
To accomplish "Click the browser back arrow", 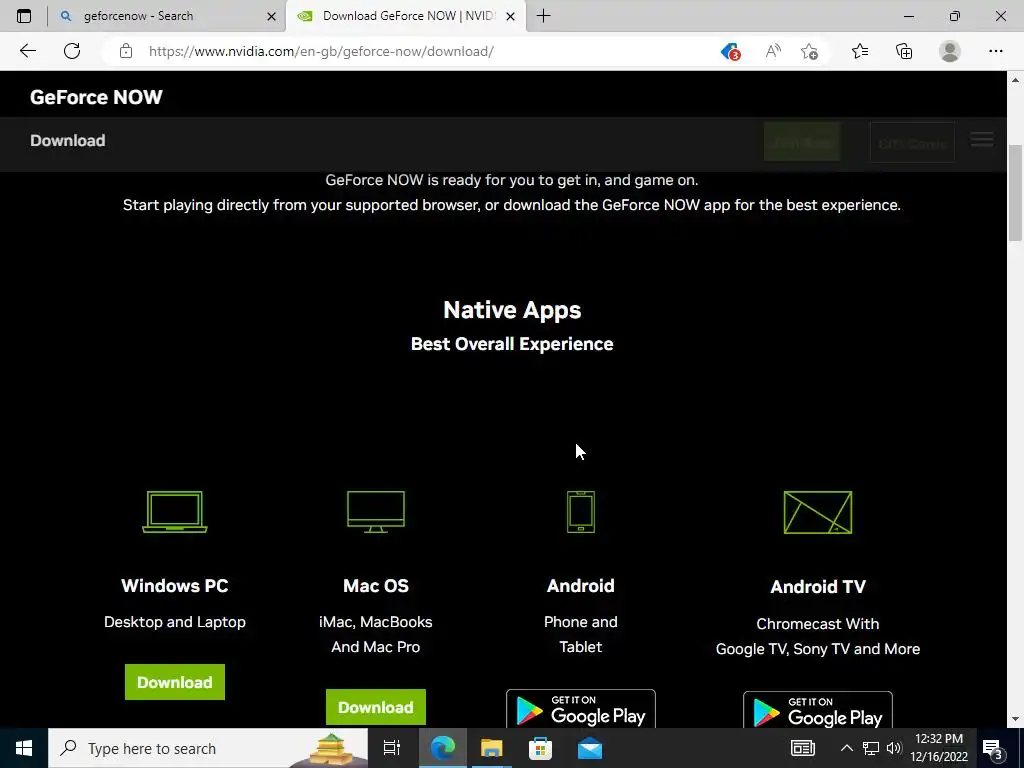I will (x=27, y=51).
